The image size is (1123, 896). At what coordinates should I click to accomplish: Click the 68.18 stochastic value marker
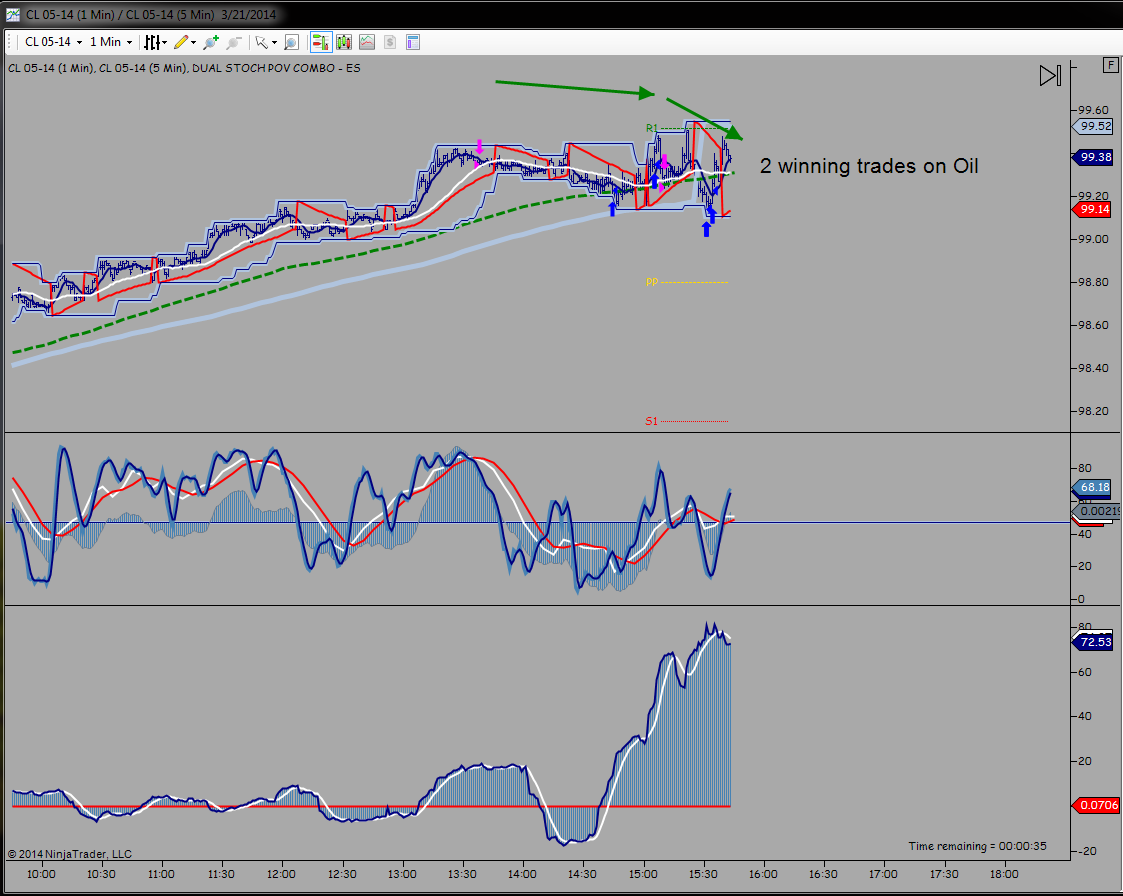1093,487
